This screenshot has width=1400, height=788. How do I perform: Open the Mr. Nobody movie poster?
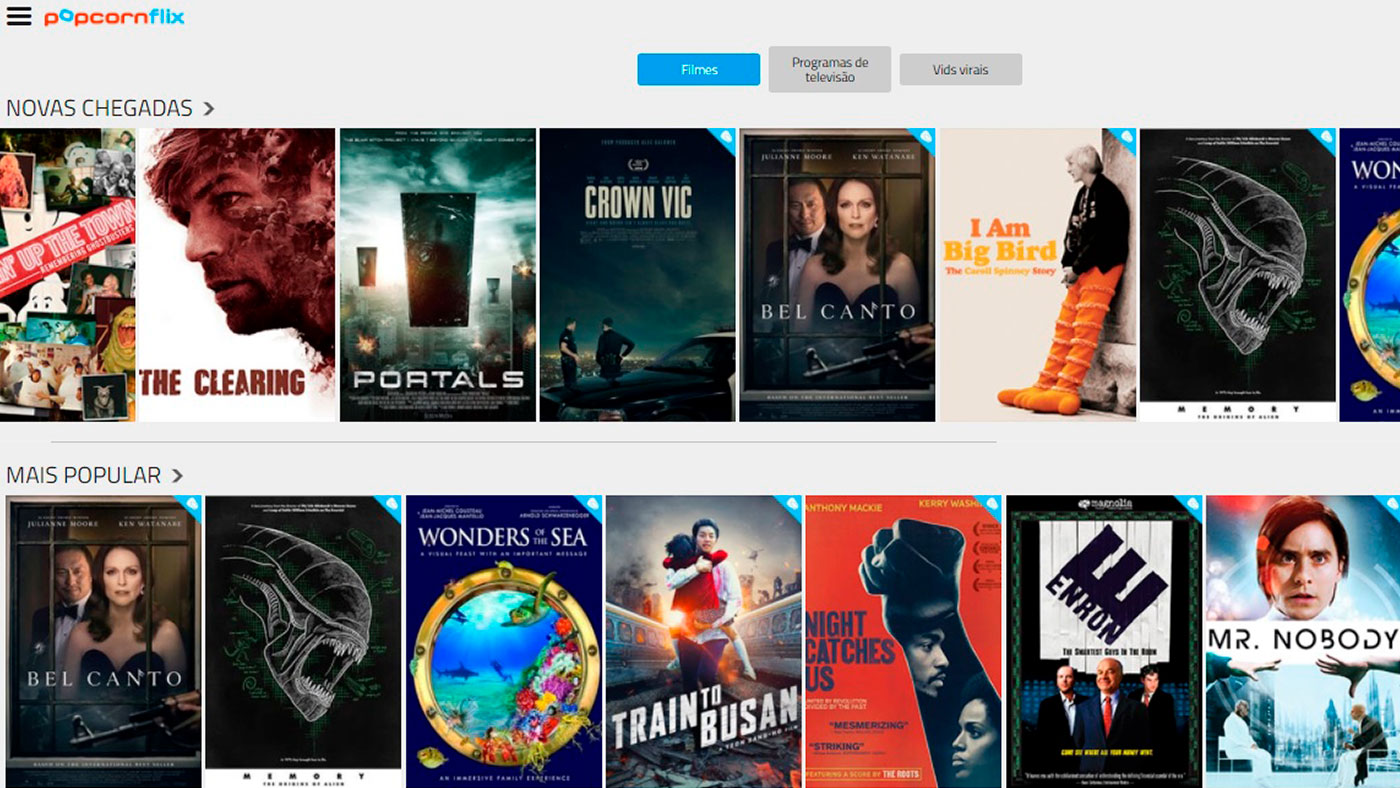(1303, 642)
